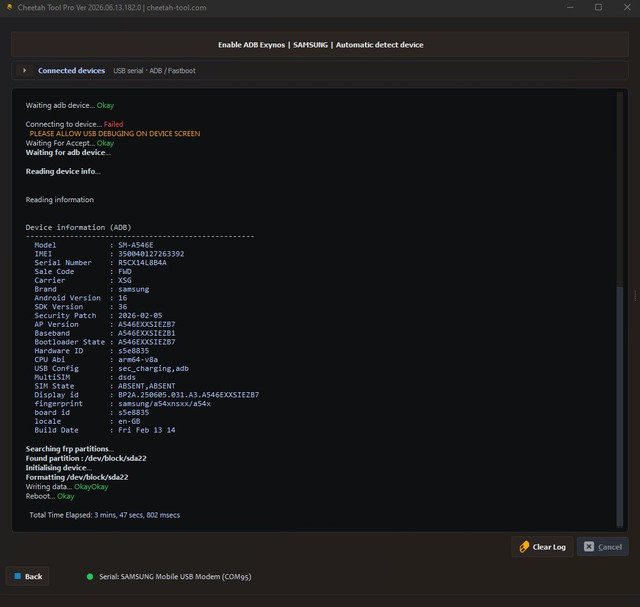Close the Cheetah Tool Pro window
This screenshot has height=607, width=640.
tap(627, 7)
